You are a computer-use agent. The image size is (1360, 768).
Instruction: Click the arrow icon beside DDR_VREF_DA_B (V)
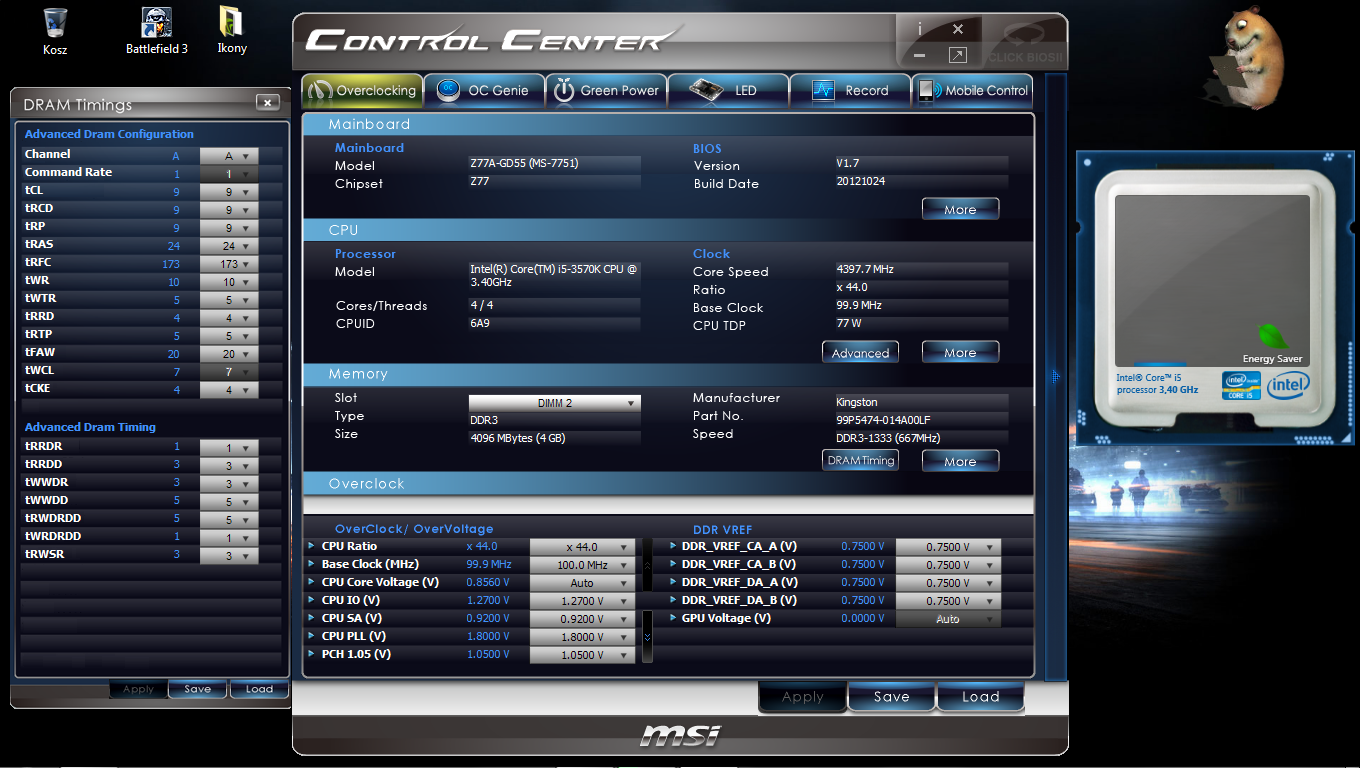673,600
